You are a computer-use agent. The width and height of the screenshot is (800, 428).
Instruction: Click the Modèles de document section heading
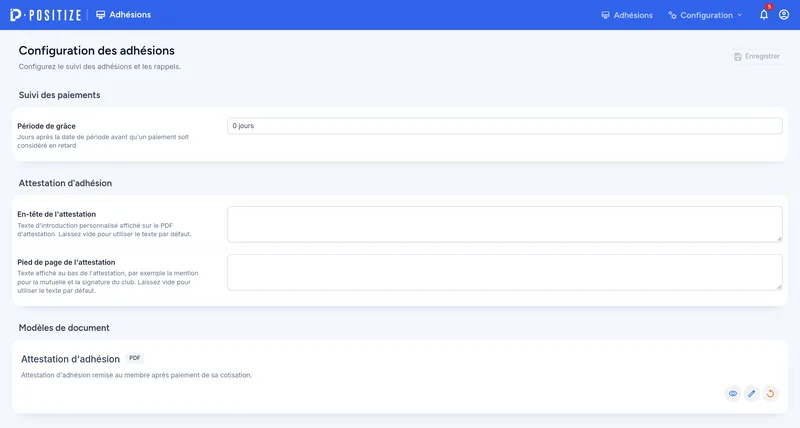click(x=64, y=328)
